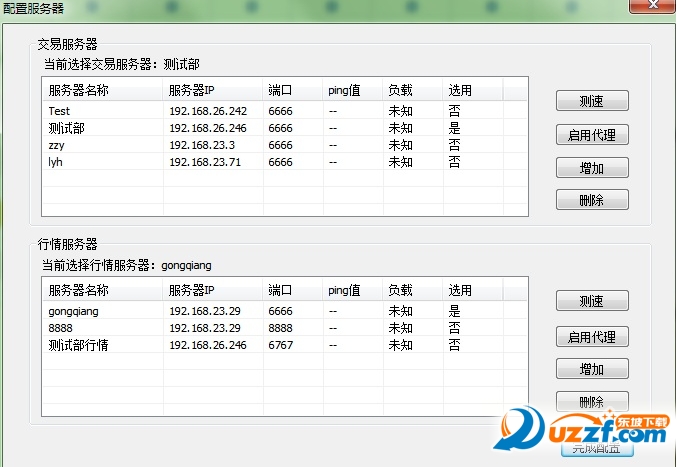677x467 pixels.
Task: Click IP address 192.168.23.3
Action: [202, 145]
